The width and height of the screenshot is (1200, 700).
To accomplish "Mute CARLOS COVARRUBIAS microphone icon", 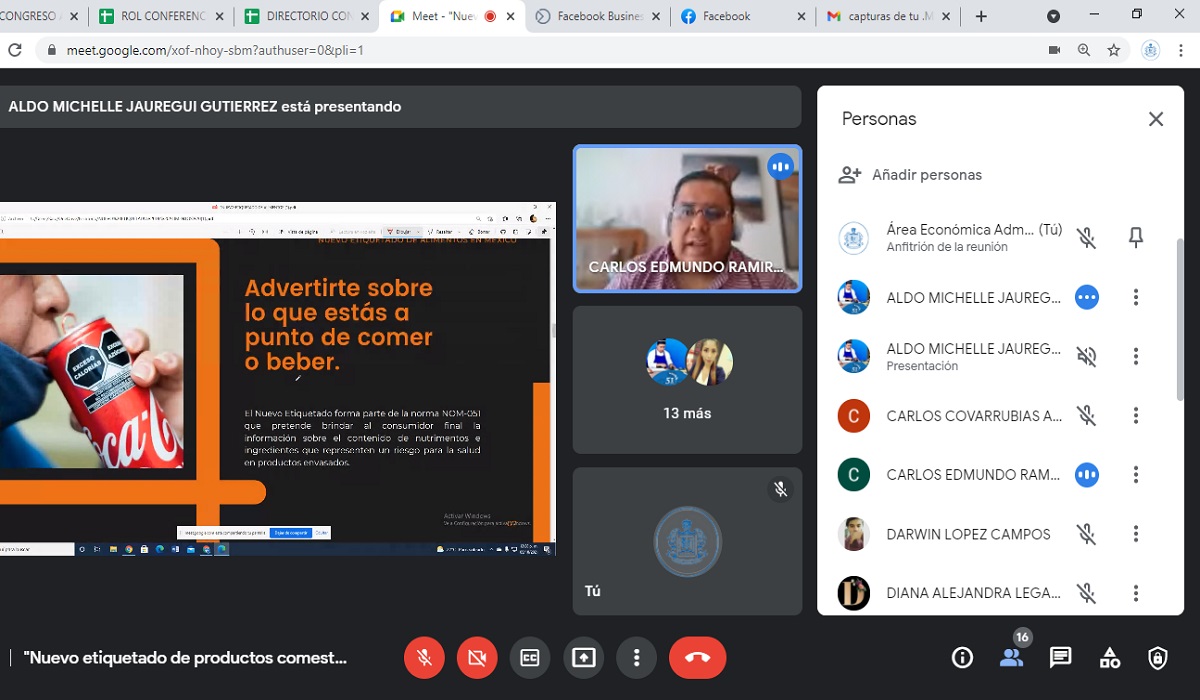I will click(1087, 415).
